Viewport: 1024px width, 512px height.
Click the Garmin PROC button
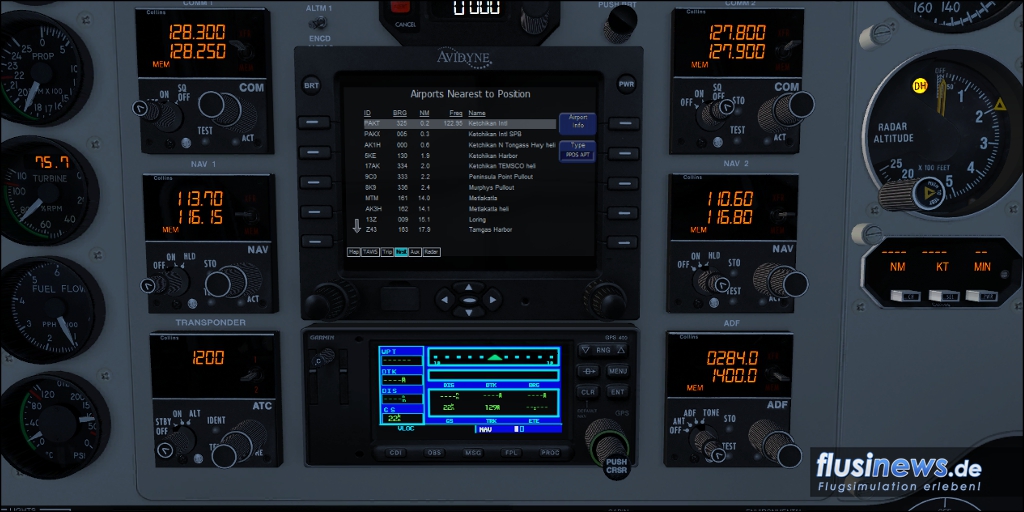pyautogui.click(x=549, y=452)
